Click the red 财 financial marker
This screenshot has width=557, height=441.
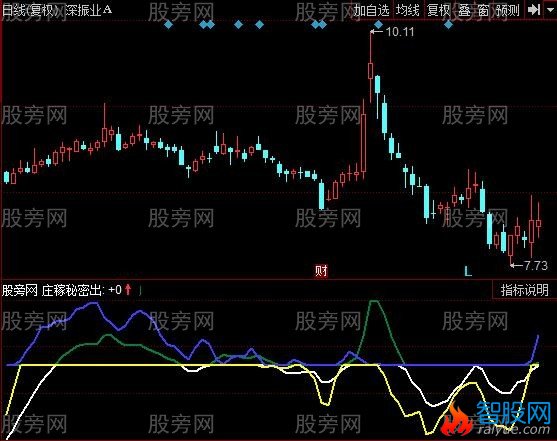(321, 271)
